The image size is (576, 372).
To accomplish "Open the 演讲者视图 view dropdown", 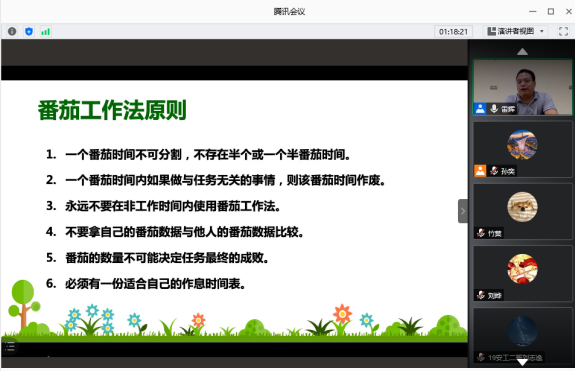I will click(515, 32).
